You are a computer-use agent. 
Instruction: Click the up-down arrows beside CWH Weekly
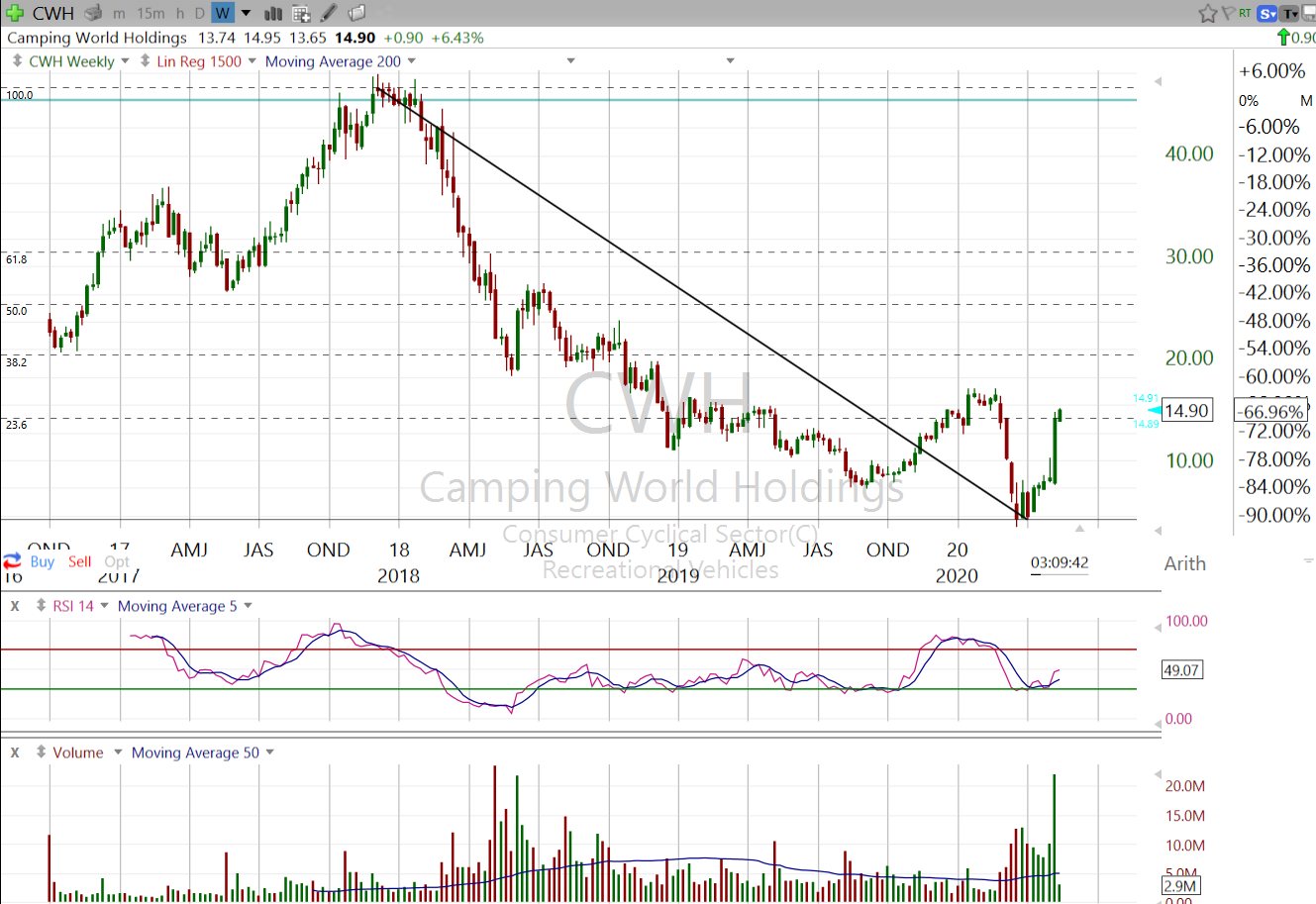(17, 60)
